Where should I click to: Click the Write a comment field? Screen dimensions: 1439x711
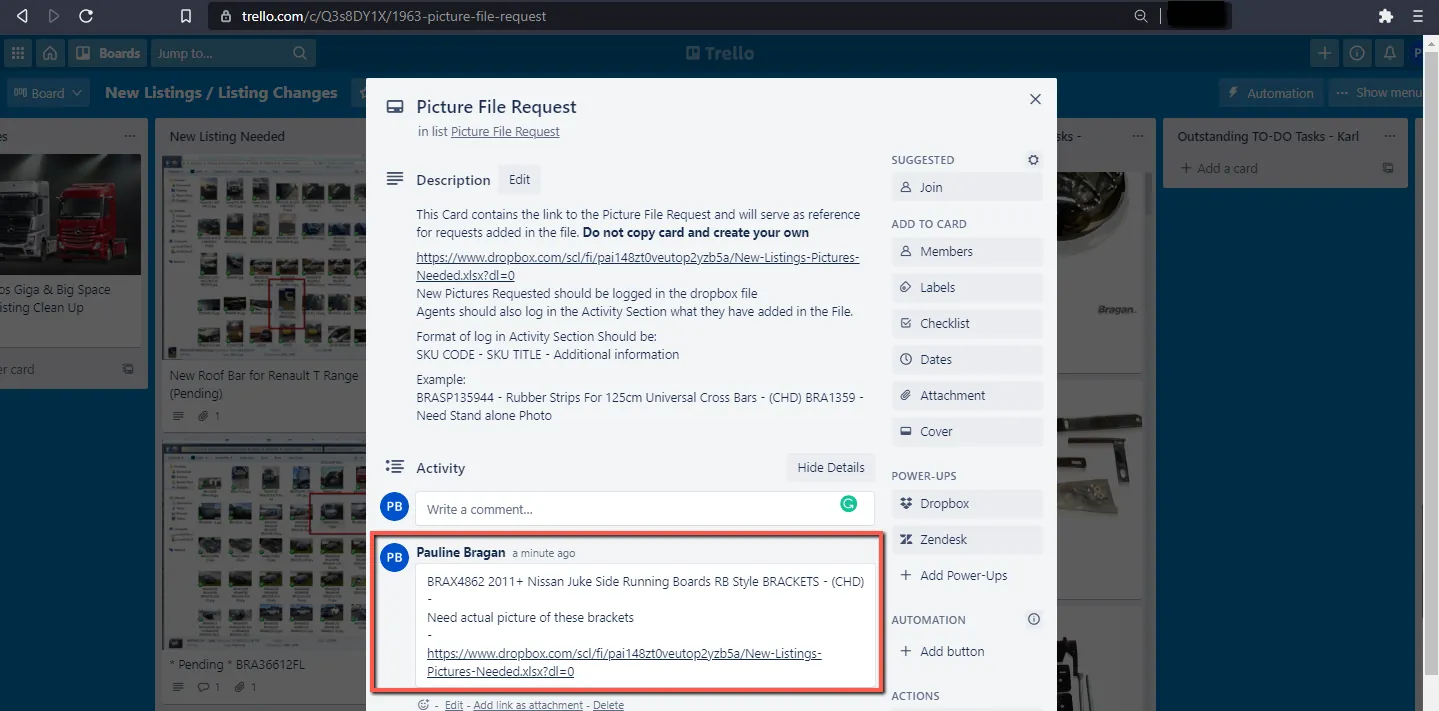[x=644, y=509]
